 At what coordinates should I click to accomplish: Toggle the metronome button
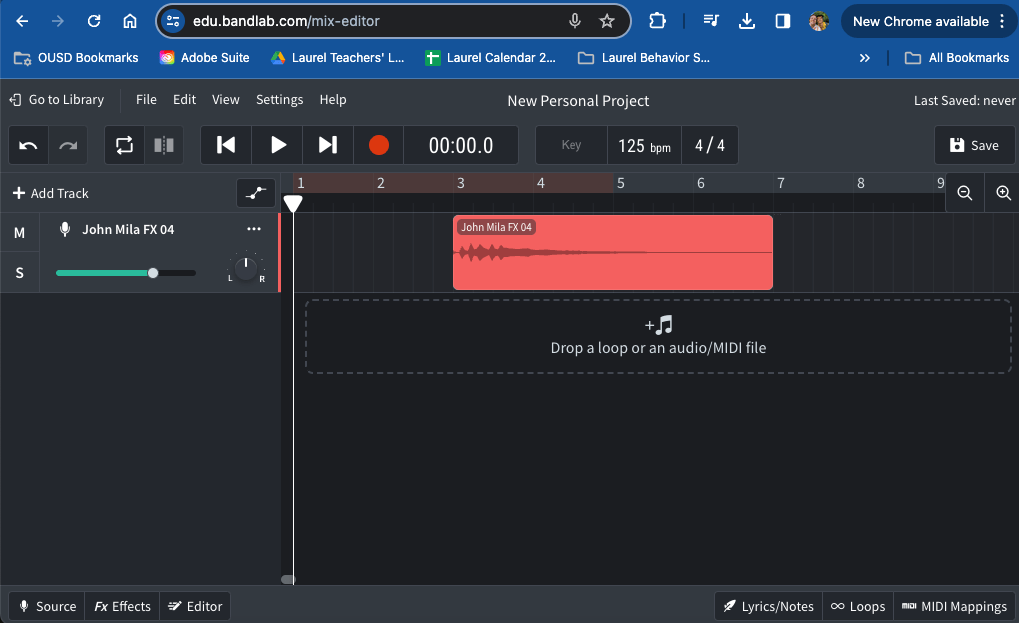[x=164, y=145]
